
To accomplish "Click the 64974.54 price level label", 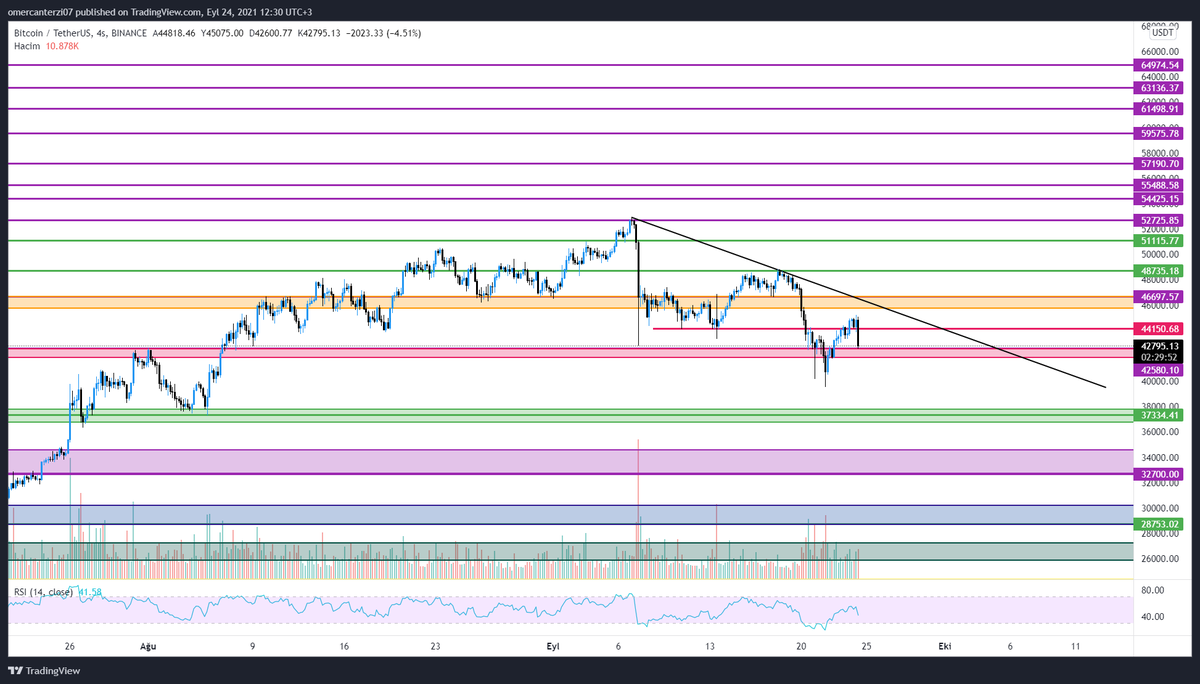I will coord(1159,65).
